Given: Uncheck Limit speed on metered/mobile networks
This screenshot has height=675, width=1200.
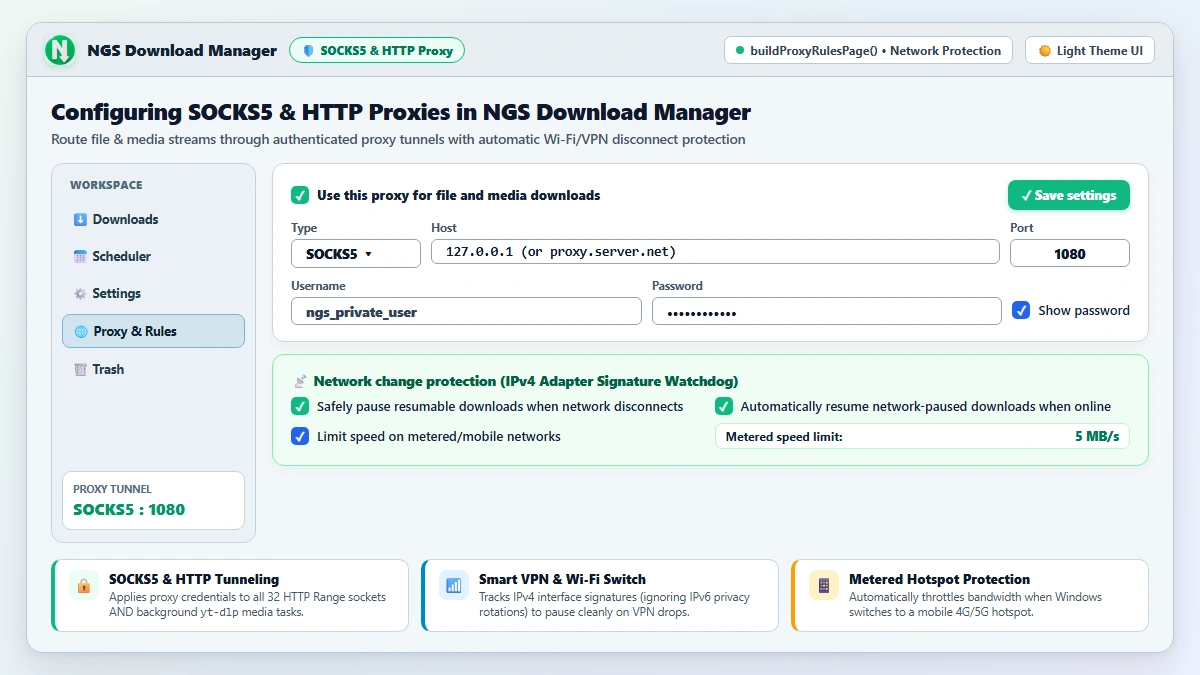Looking at the screenshot, I should pyautogui.click(x=300, y=436).
